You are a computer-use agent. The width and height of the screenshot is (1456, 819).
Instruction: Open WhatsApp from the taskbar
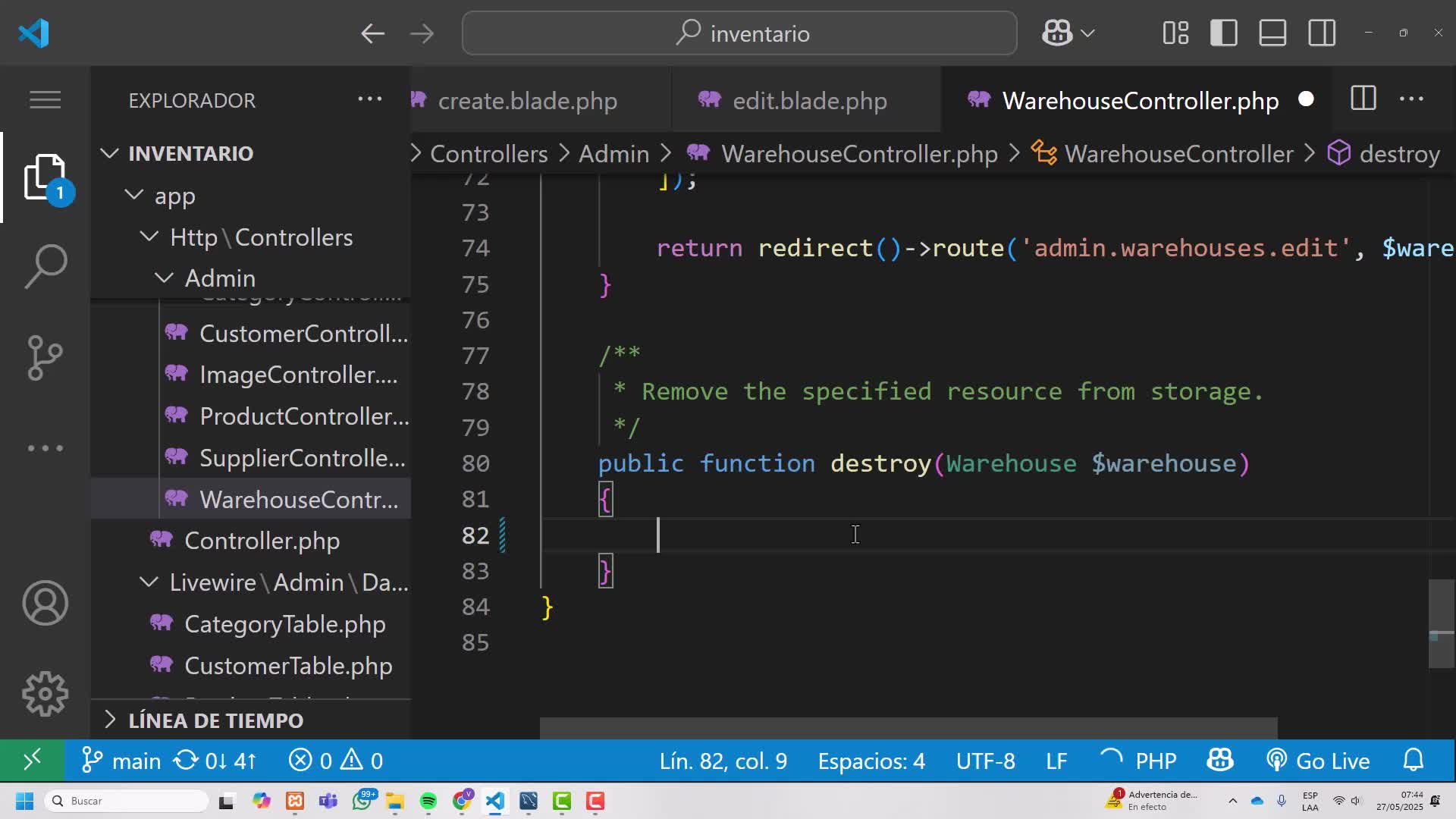[362, 801]
